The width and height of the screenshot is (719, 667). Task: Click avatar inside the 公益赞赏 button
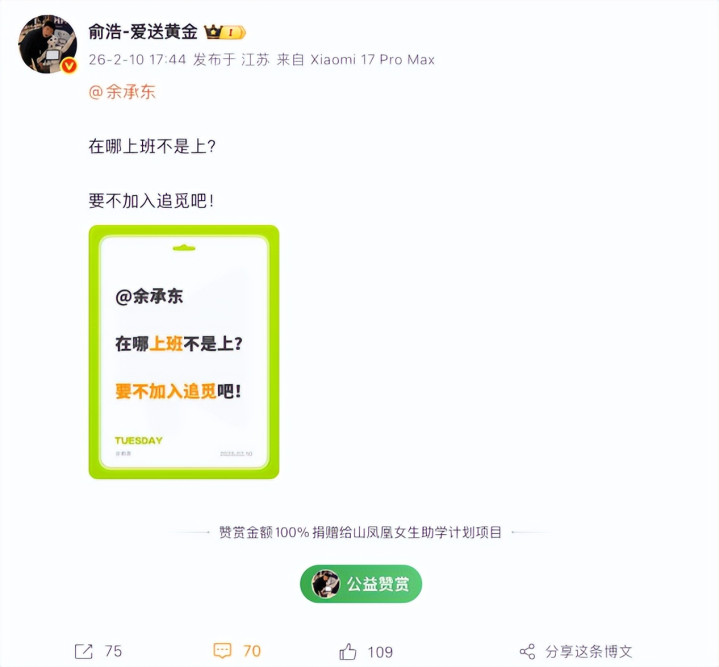(326, 584)
